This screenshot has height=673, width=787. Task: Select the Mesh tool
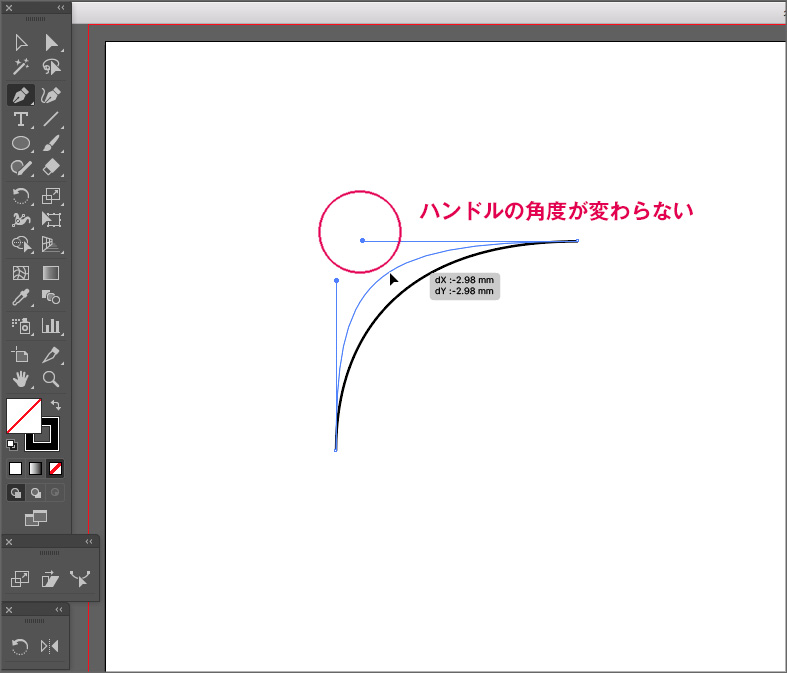(21, 273)
